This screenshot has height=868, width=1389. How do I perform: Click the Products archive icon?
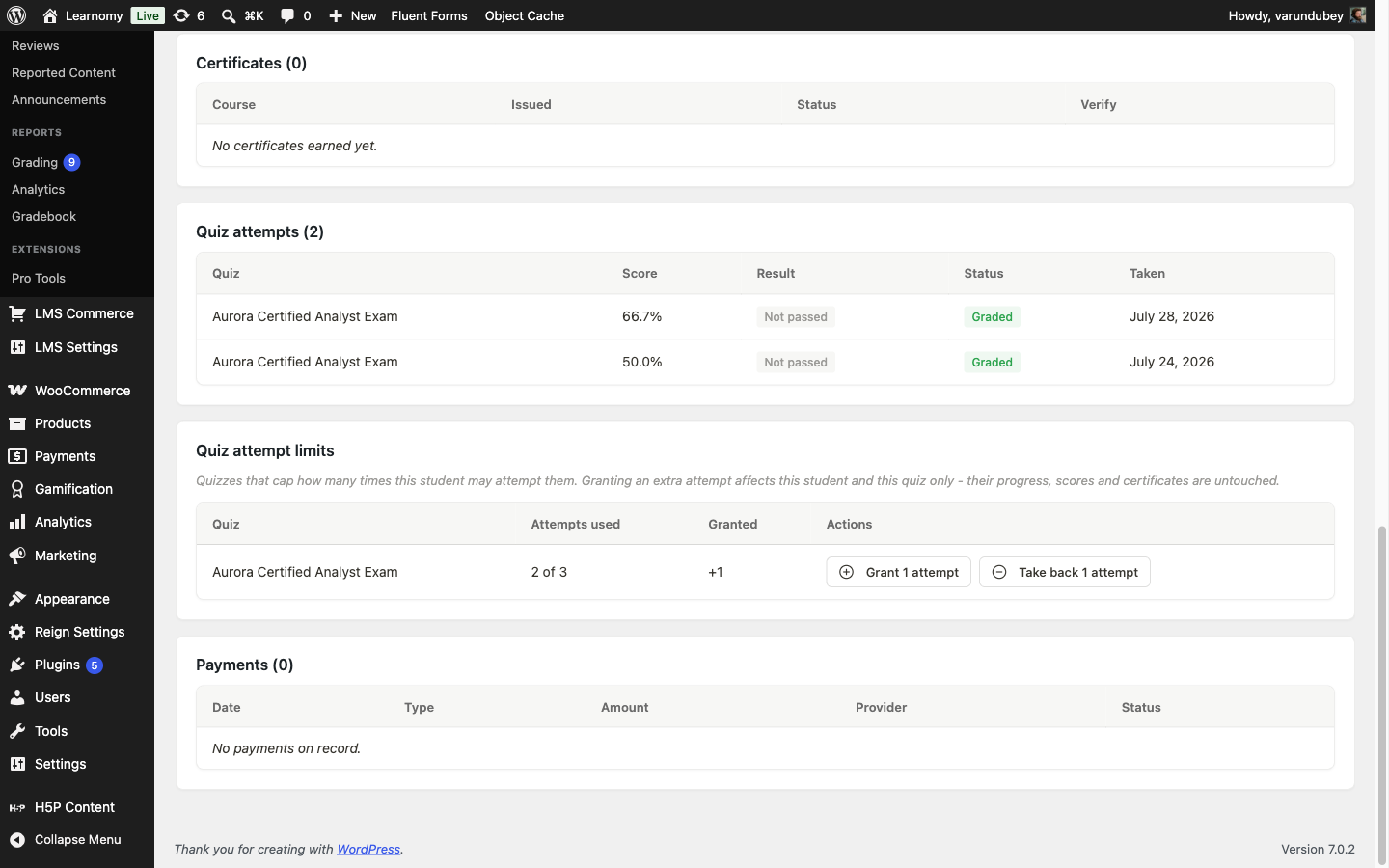17,423
